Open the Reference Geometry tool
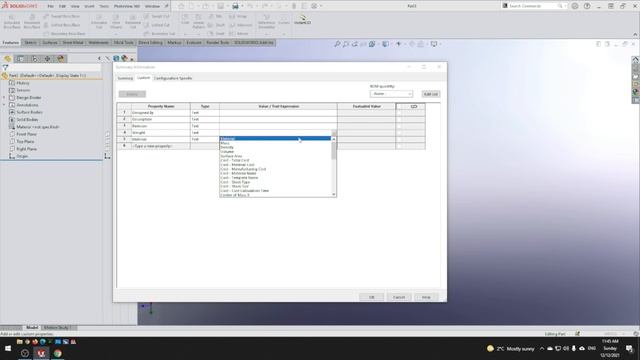 click(x=267, y=21)
